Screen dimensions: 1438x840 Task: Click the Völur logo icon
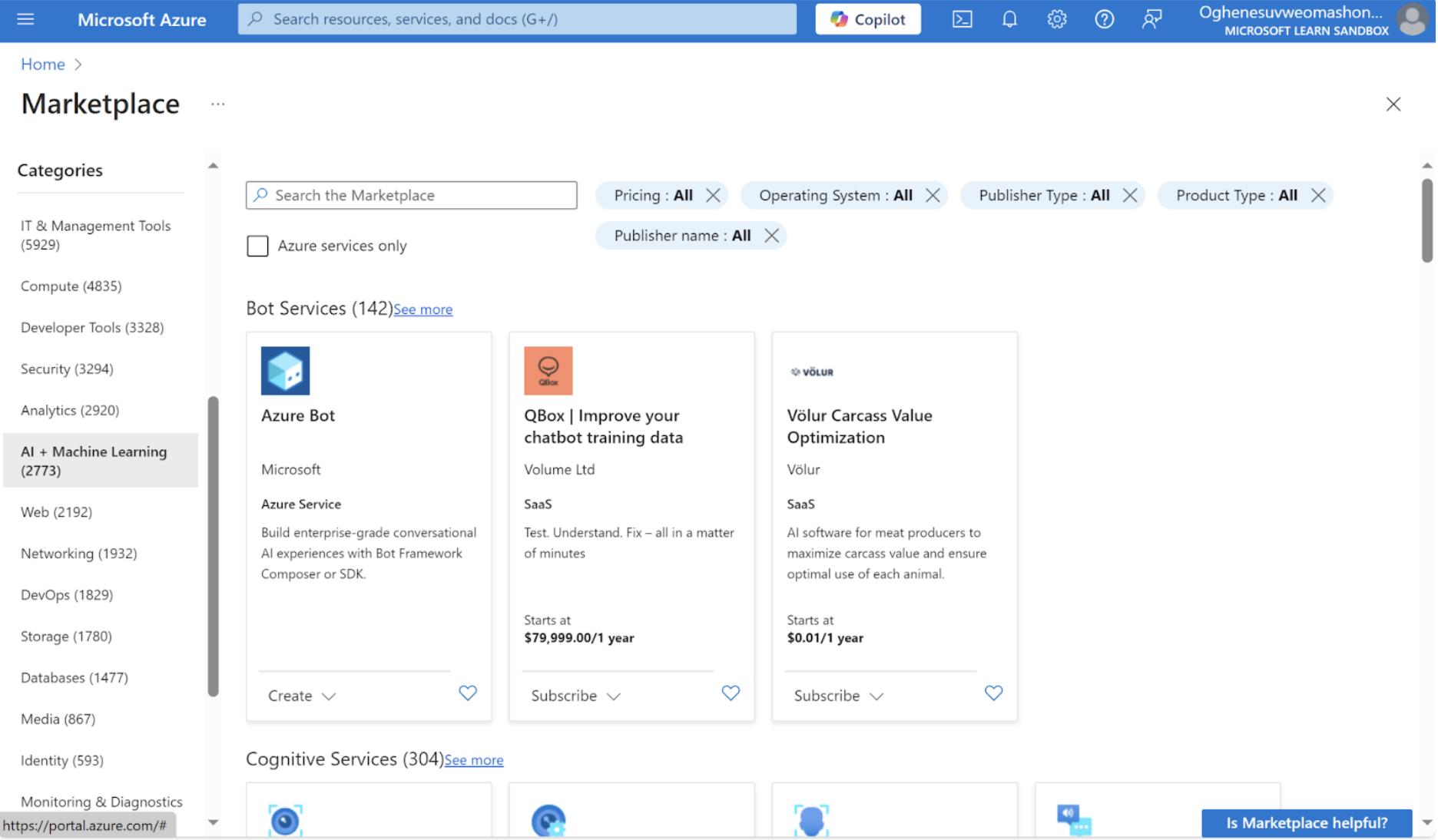click(813, 372)
